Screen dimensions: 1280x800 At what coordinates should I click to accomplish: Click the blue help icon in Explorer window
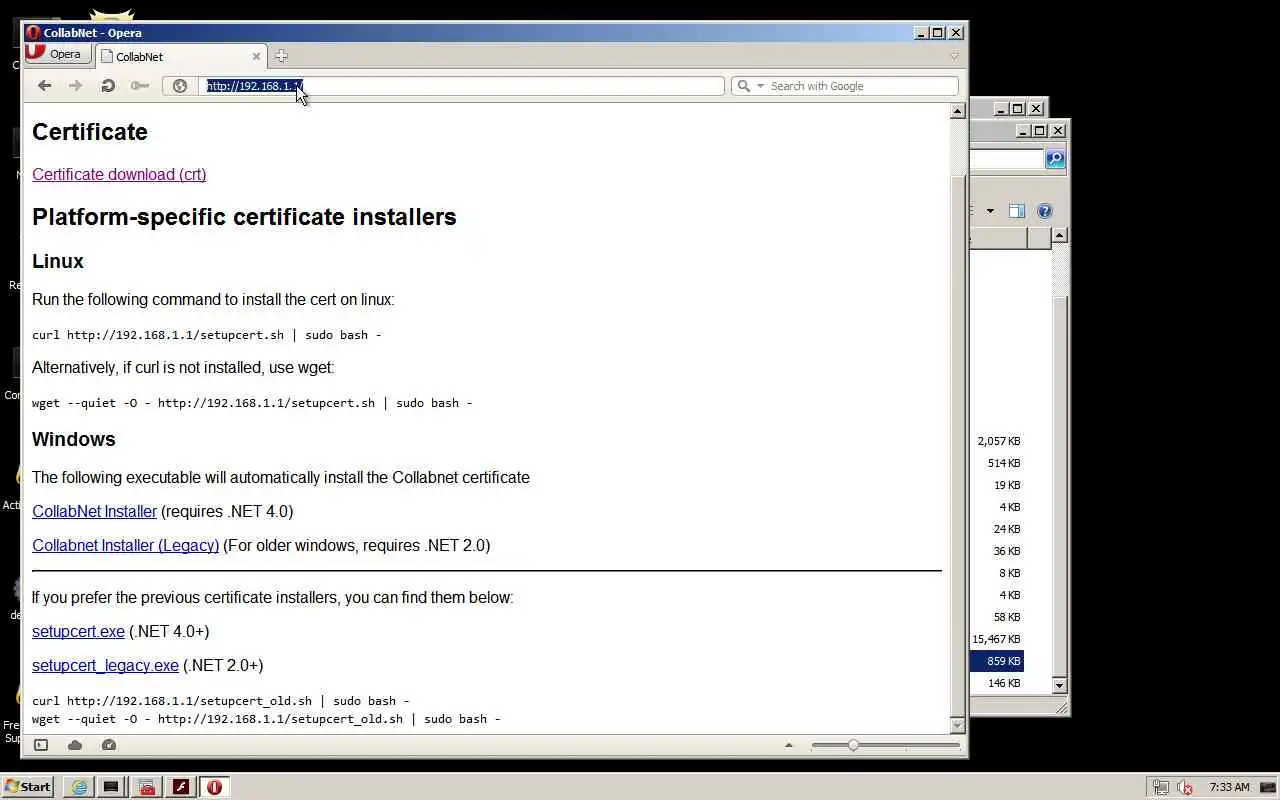point(1045,211)
